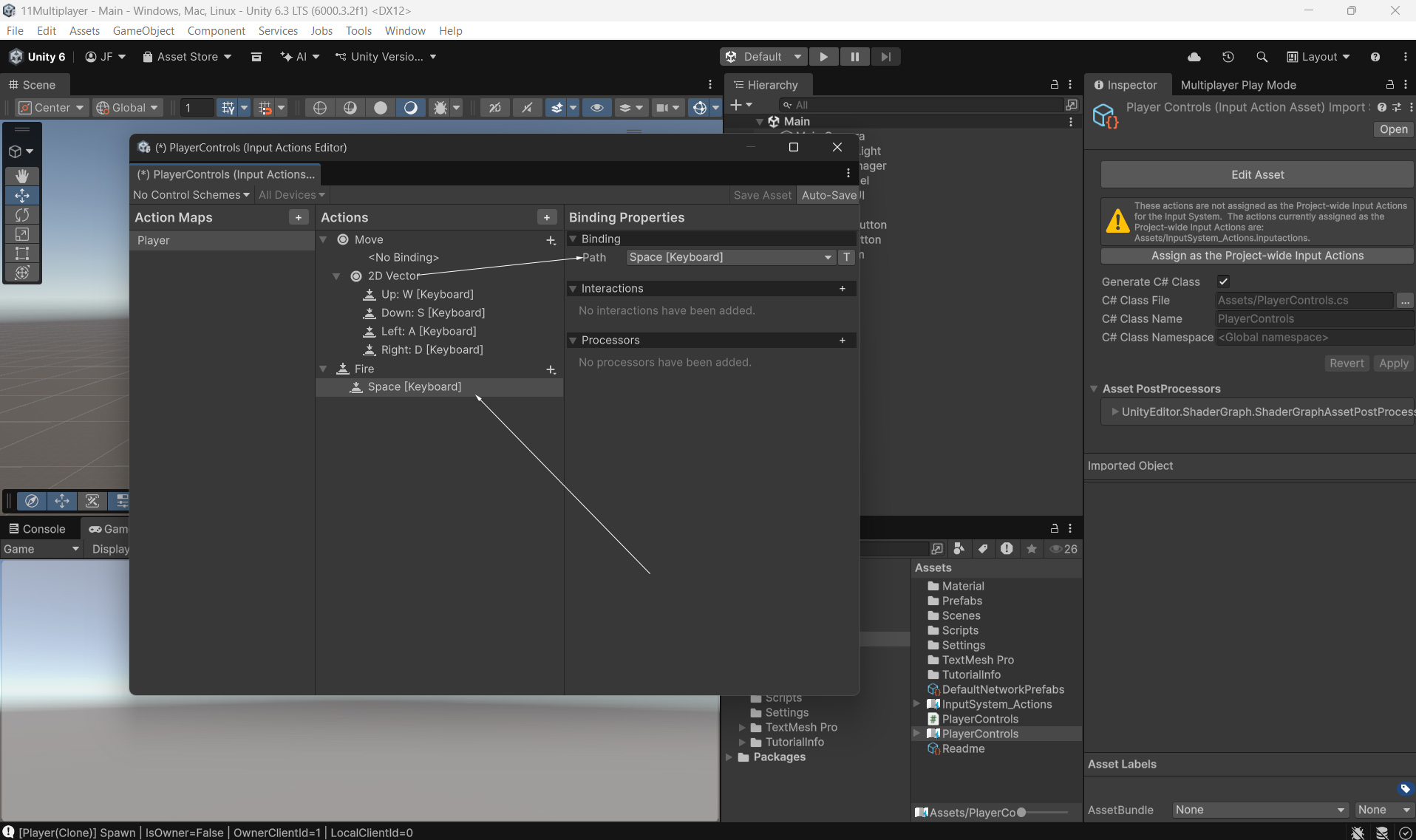Click the Play button
This screenshot has width=1416, height=840.
point(823,57)
